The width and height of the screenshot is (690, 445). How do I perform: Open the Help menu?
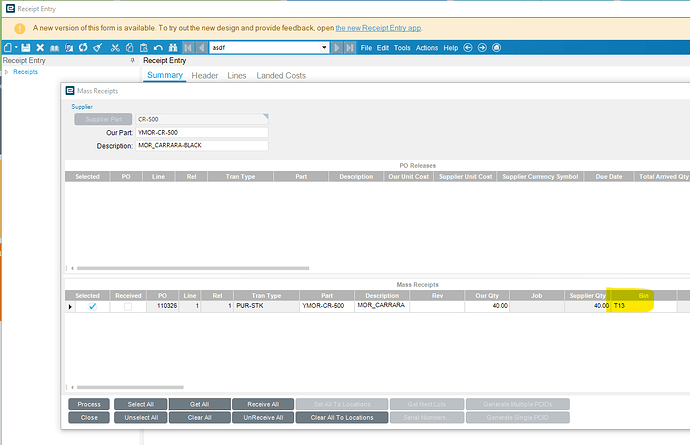click(451, 48)
